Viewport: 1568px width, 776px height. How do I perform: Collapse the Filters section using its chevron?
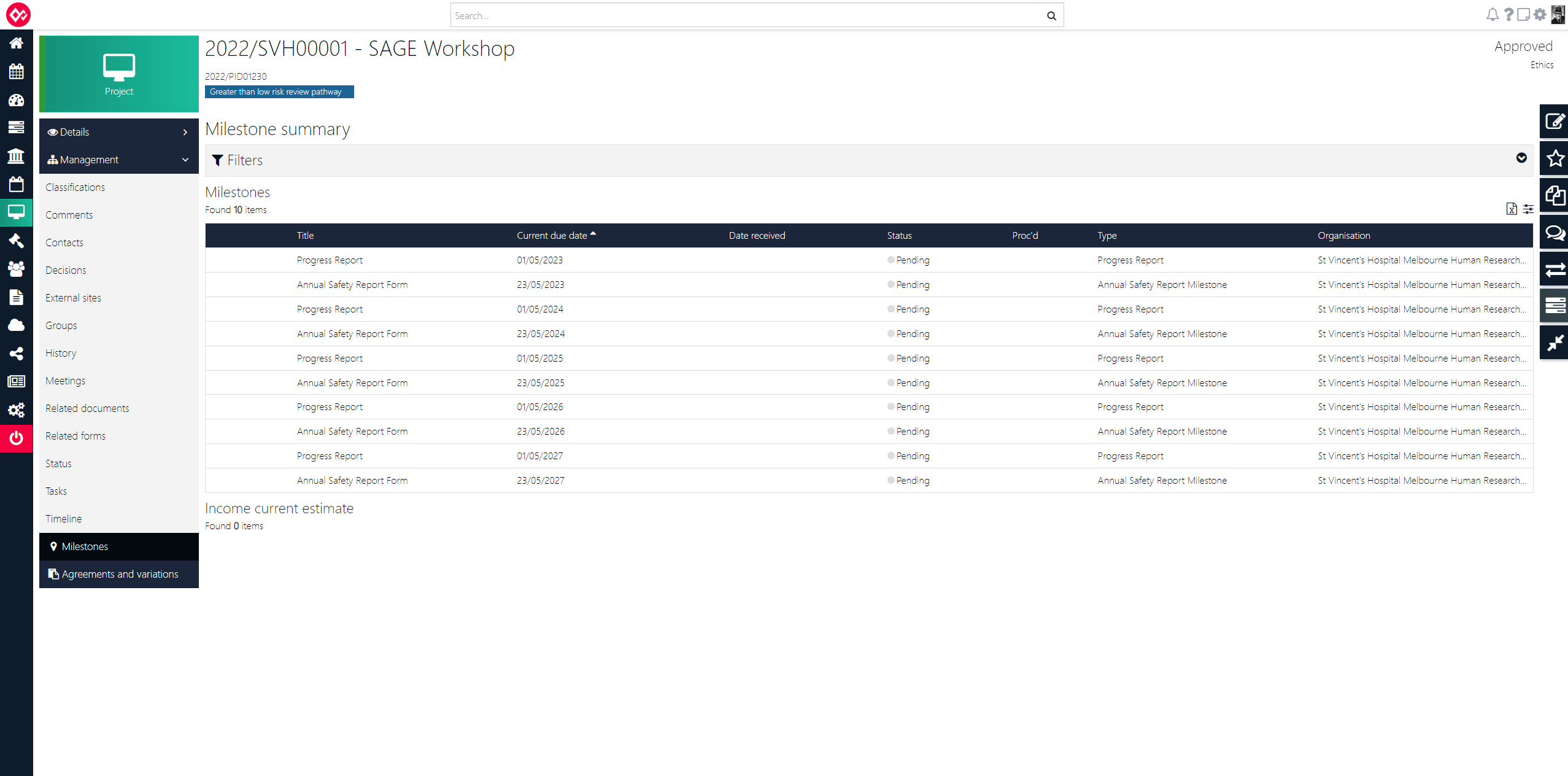1521,158
